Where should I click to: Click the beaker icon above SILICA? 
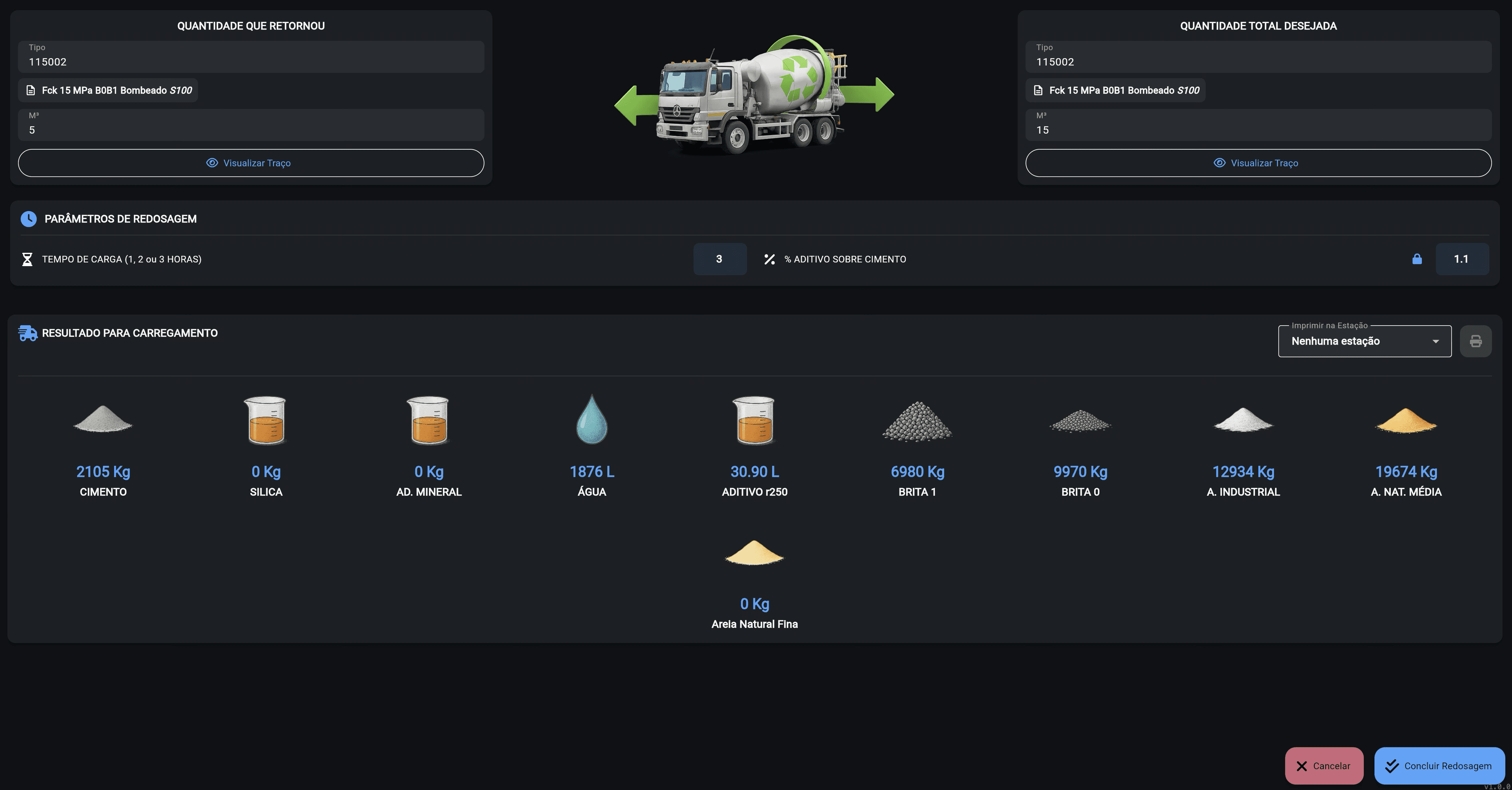pyautogui.click(x=265, y=420)
